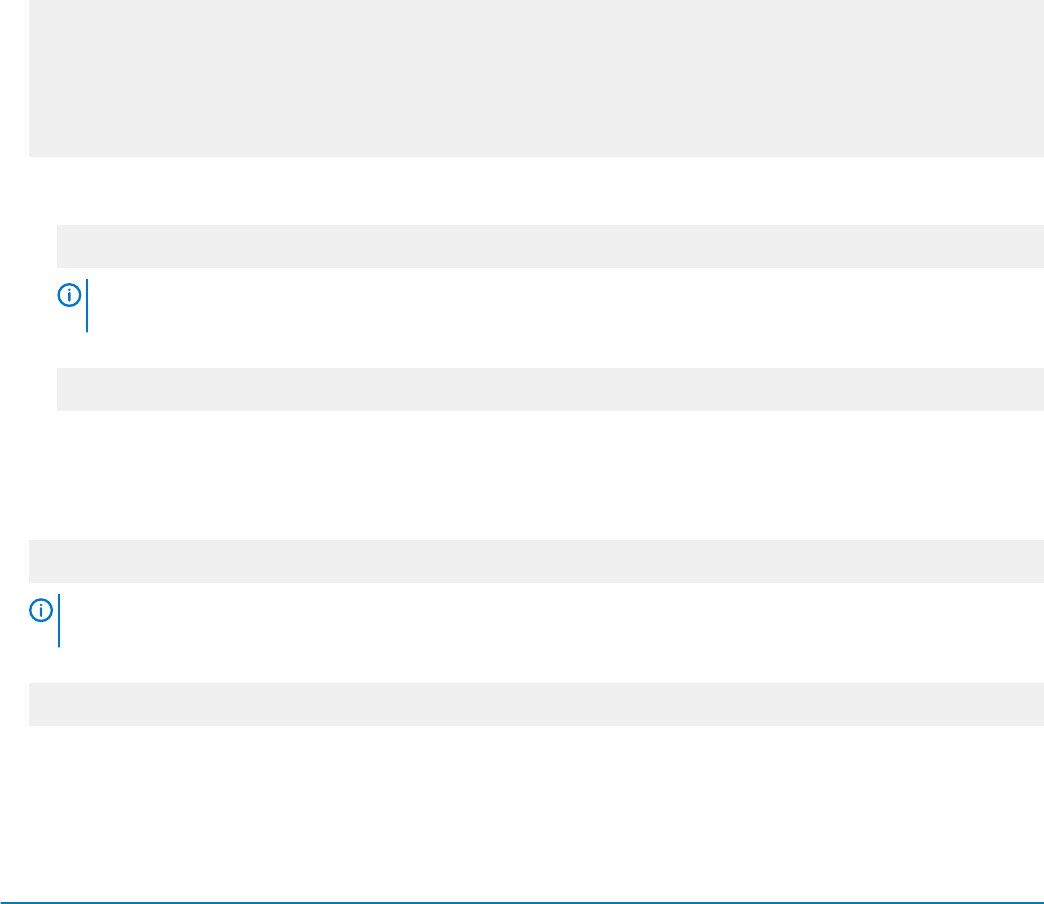This screenshot has height=904, width=1044.
Task: Click the blue vertical bar beside lower info icon
Action: pos(59,620)
